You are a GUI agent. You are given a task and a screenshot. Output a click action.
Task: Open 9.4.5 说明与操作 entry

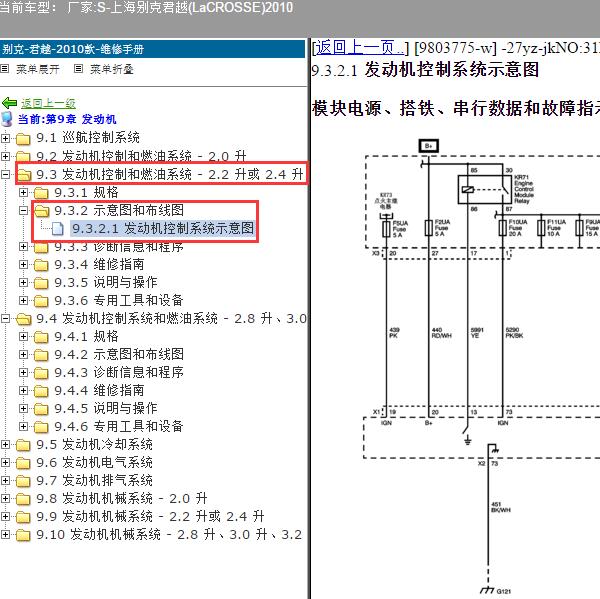tap(106, 408)
